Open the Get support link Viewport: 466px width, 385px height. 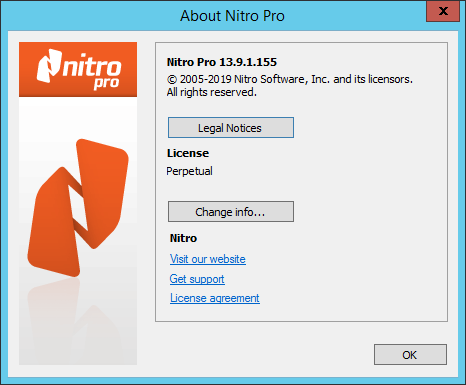point(197,279)
